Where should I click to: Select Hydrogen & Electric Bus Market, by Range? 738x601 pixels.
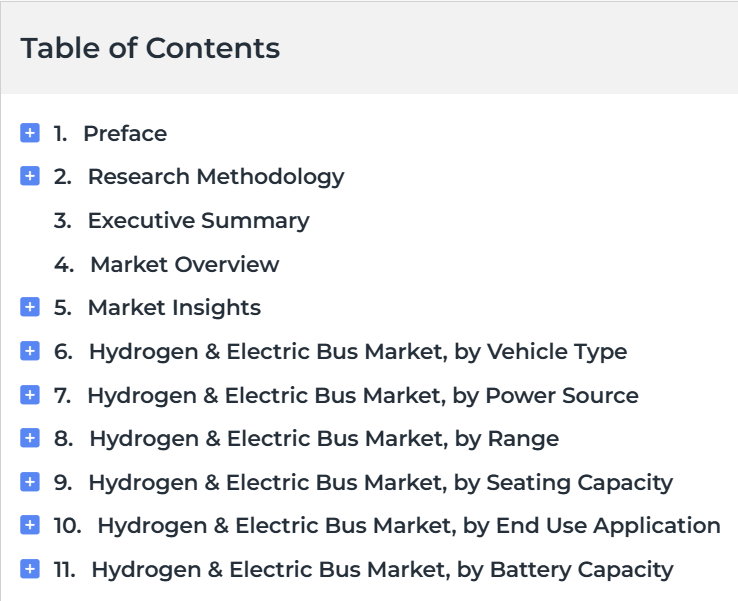[324, 439]
